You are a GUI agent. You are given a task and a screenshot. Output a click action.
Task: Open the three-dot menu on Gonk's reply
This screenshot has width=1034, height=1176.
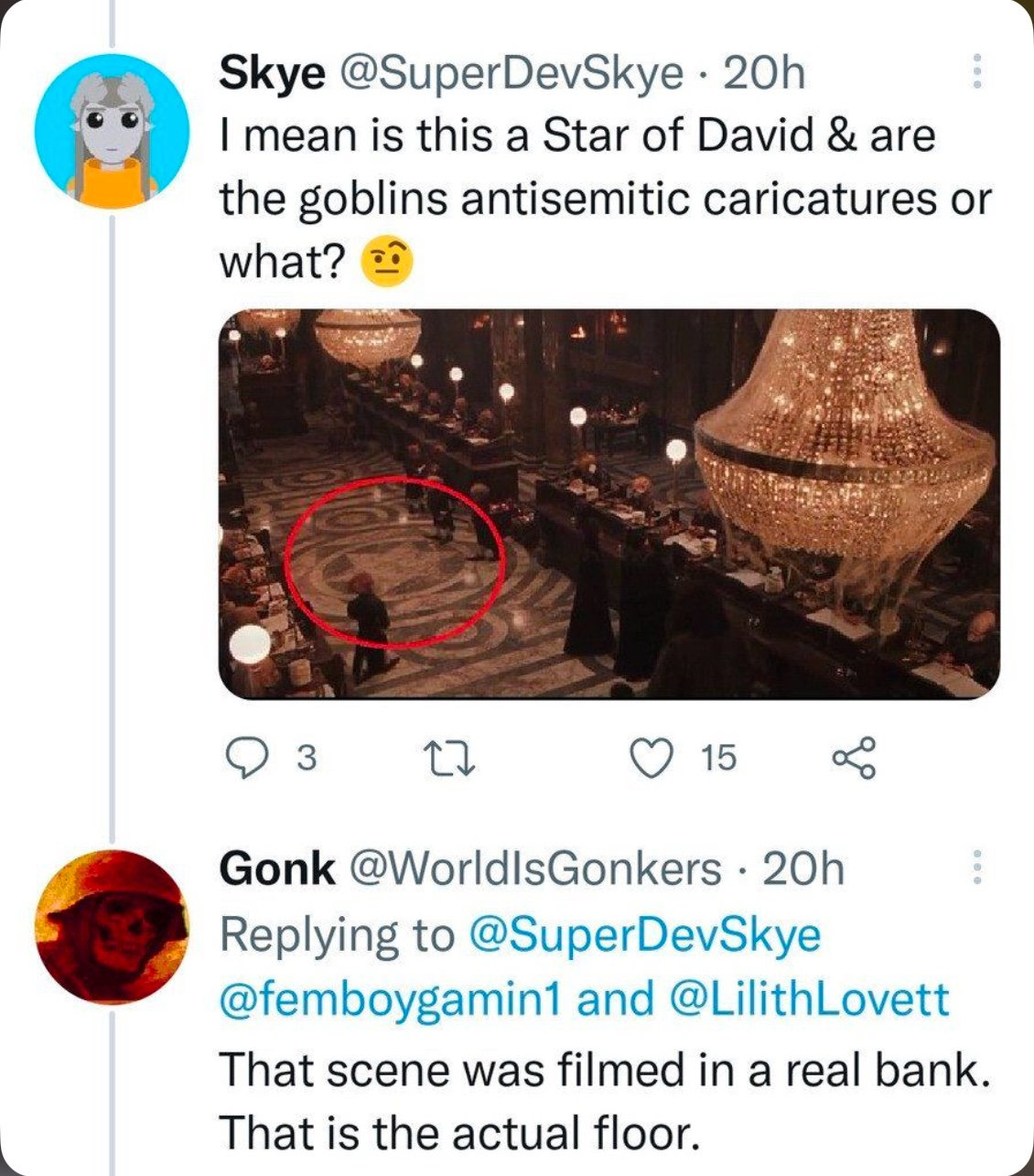pos(976,867)
